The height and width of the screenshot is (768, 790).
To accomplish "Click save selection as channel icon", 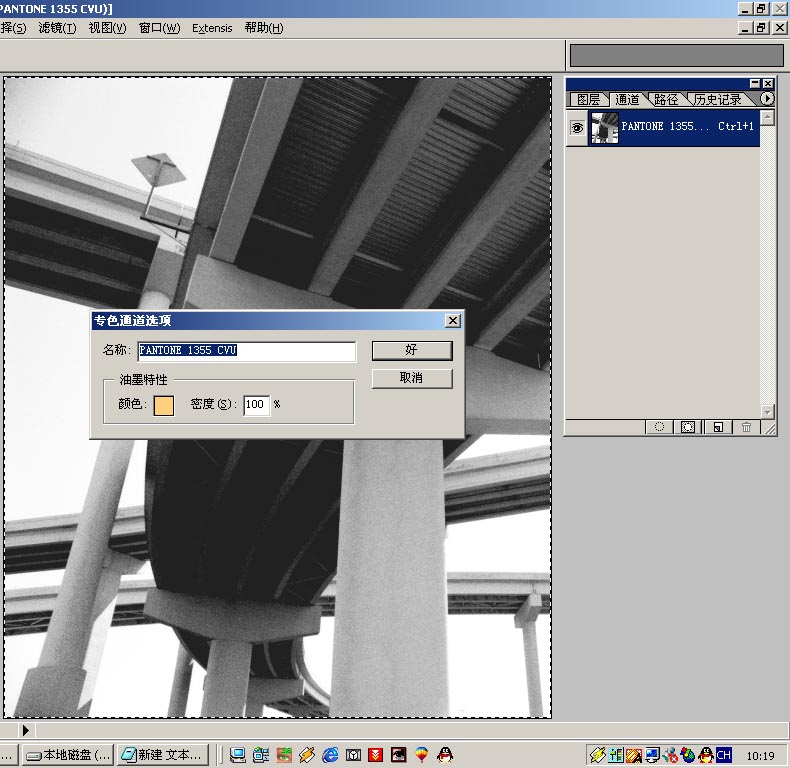I will point(688,427).
